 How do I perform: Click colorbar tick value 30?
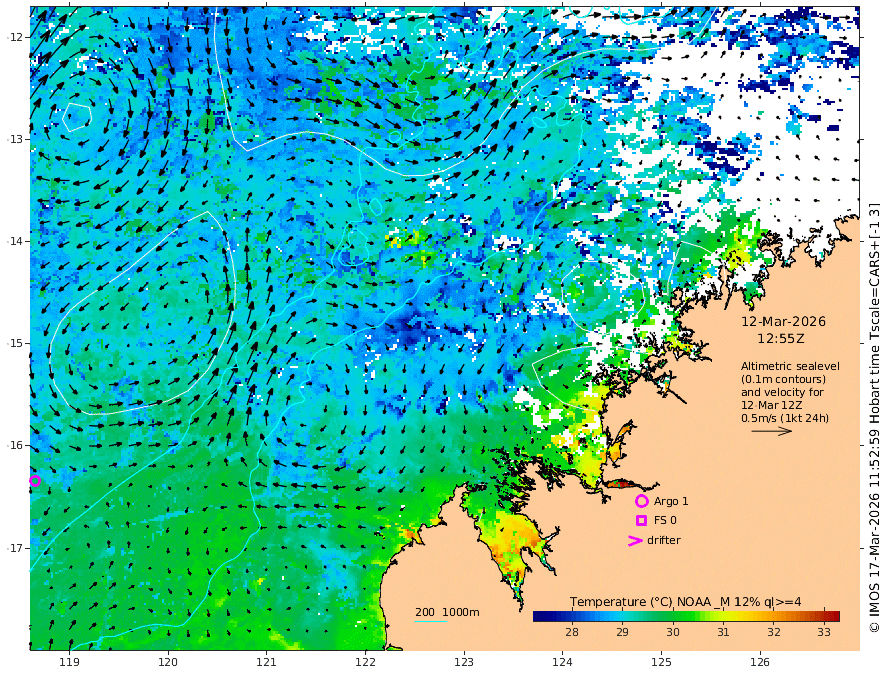click(673, 632)
